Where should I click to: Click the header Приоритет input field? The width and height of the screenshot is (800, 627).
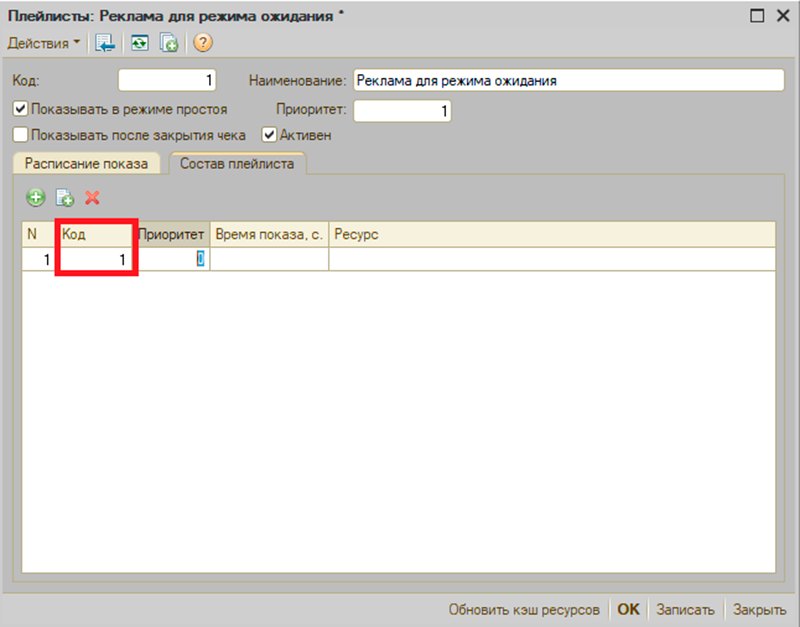(402, 111)
